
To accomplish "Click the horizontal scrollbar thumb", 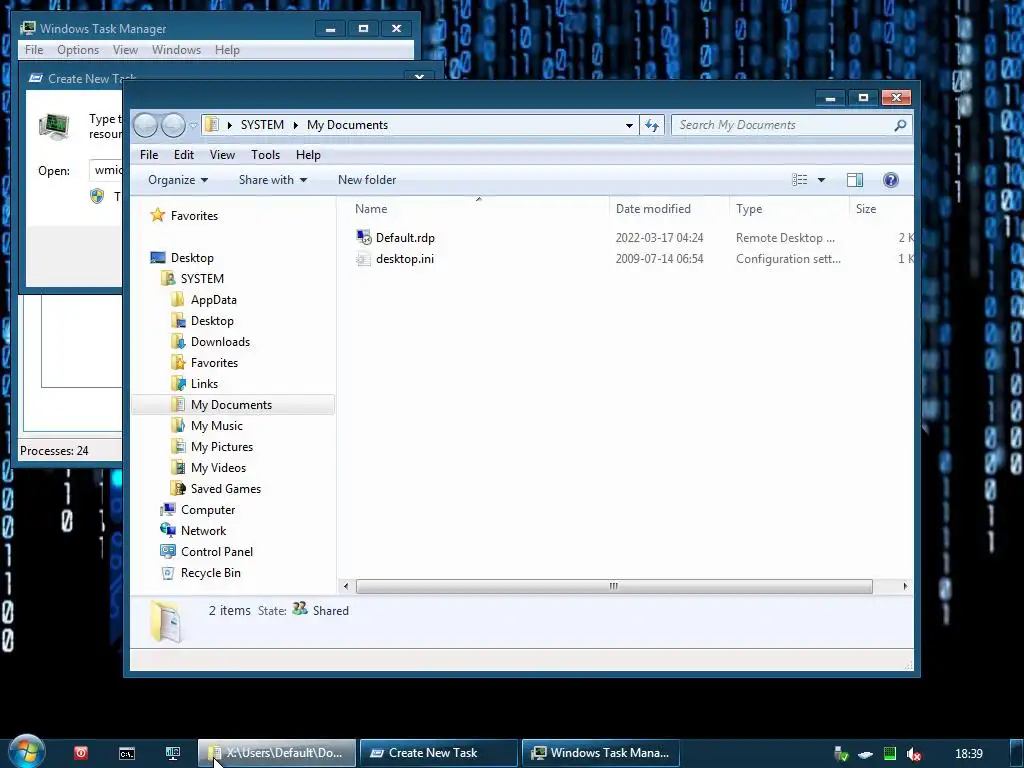I will 614,586.
